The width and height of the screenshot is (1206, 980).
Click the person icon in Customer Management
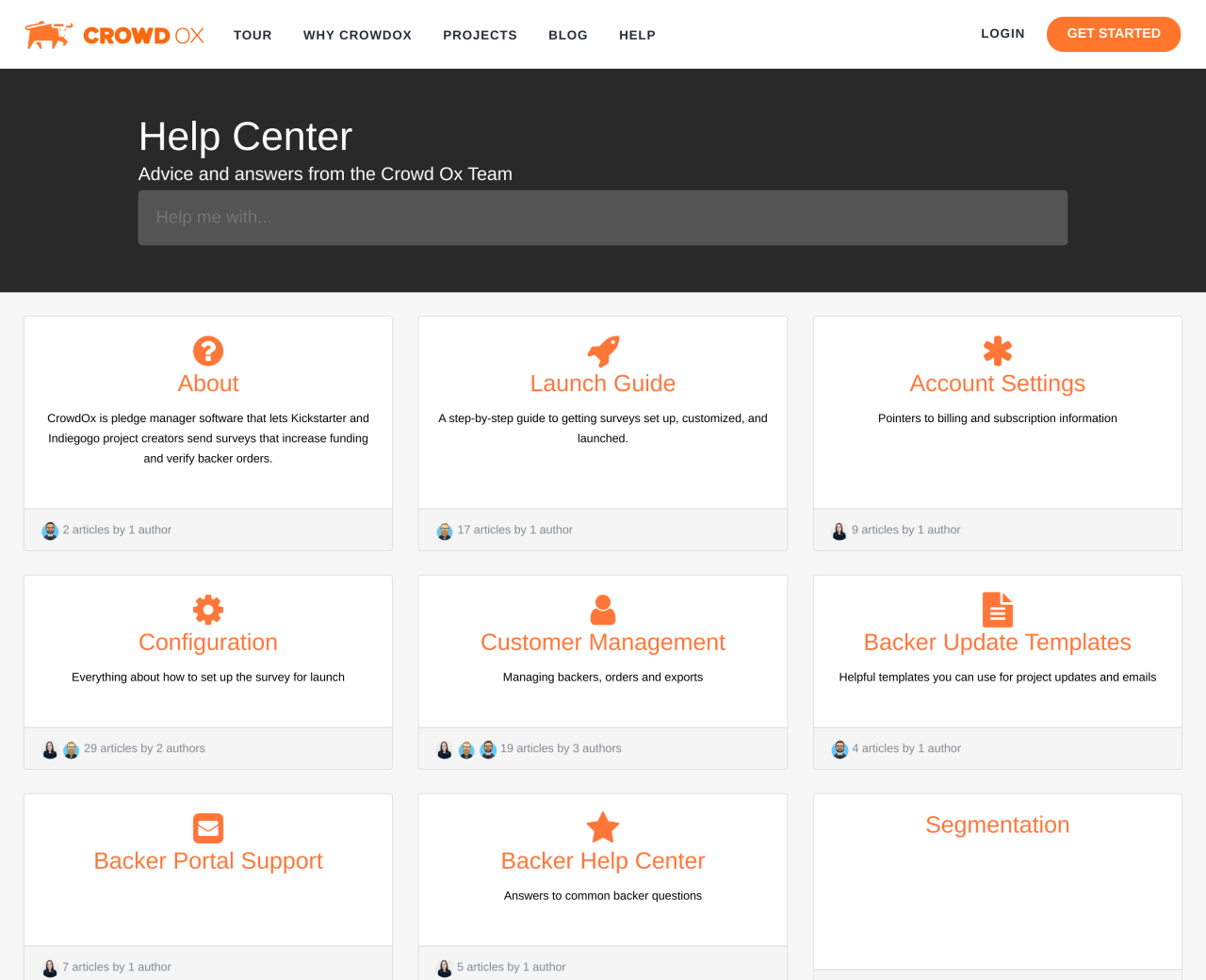pyautogui.click(x=603, y=610)
